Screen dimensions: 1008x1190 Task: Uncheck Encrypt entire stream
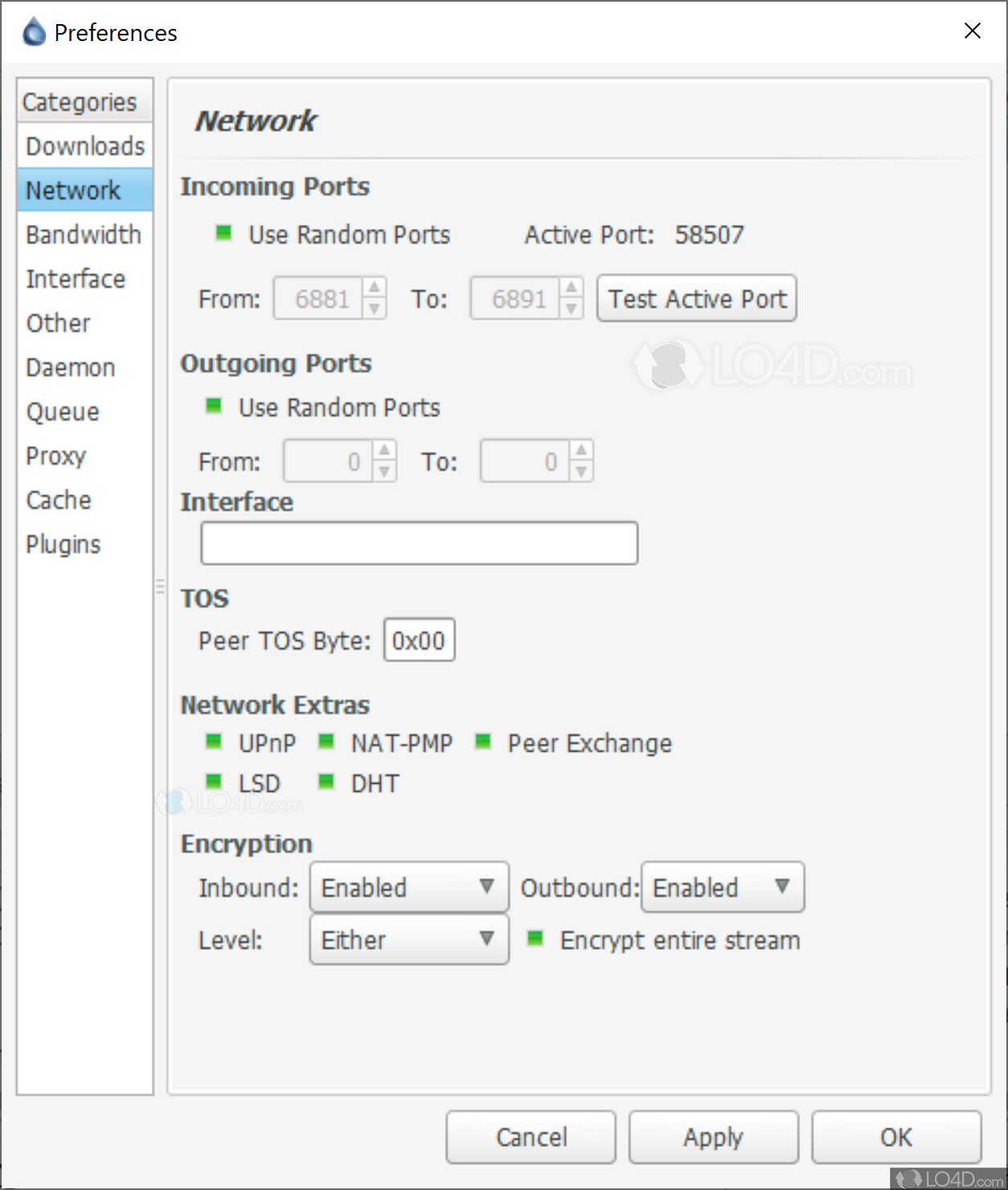click(535, 938)
